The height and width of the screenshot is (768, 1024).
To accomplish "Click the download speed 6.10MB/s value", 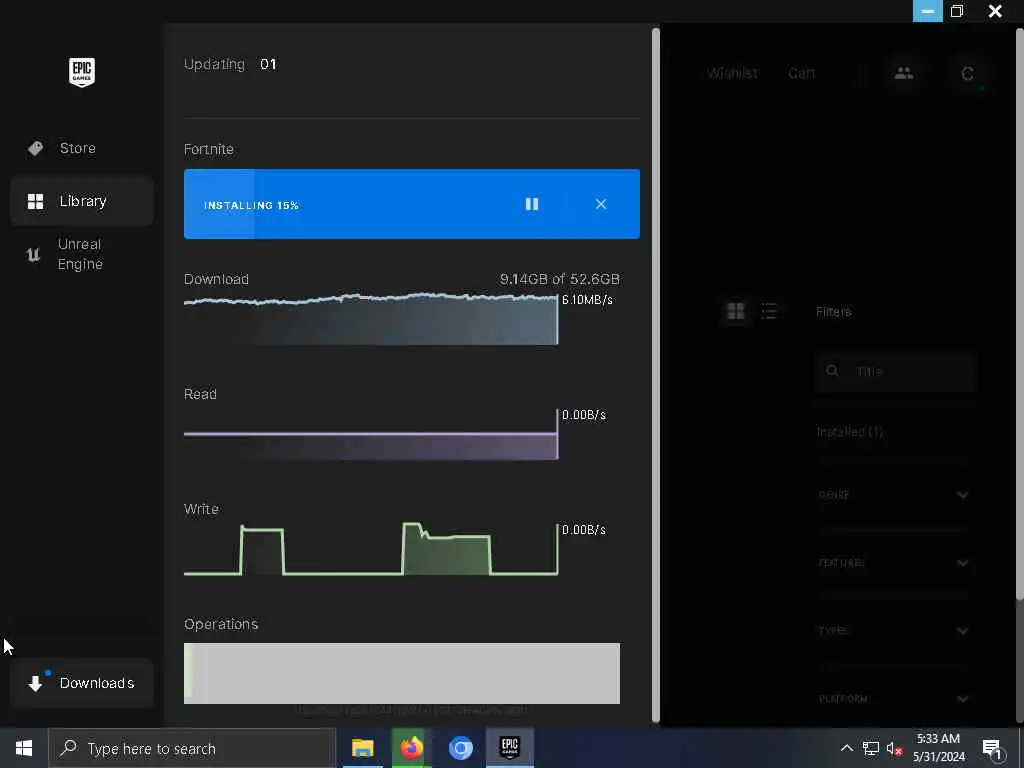I will [587, 300].
